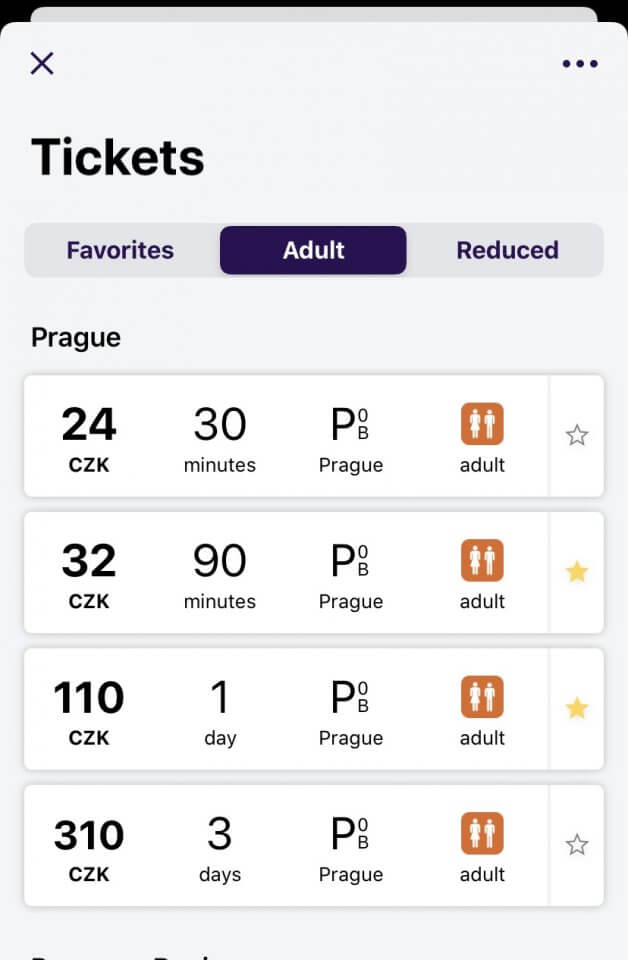The image size is (628, 960).
Task: Select the 3 days ticket duration
Action: 220,846
